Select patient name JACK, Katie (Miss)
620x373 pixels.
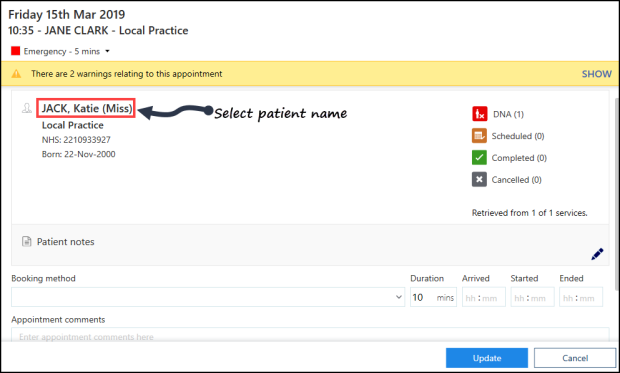[x=86, y=108]
